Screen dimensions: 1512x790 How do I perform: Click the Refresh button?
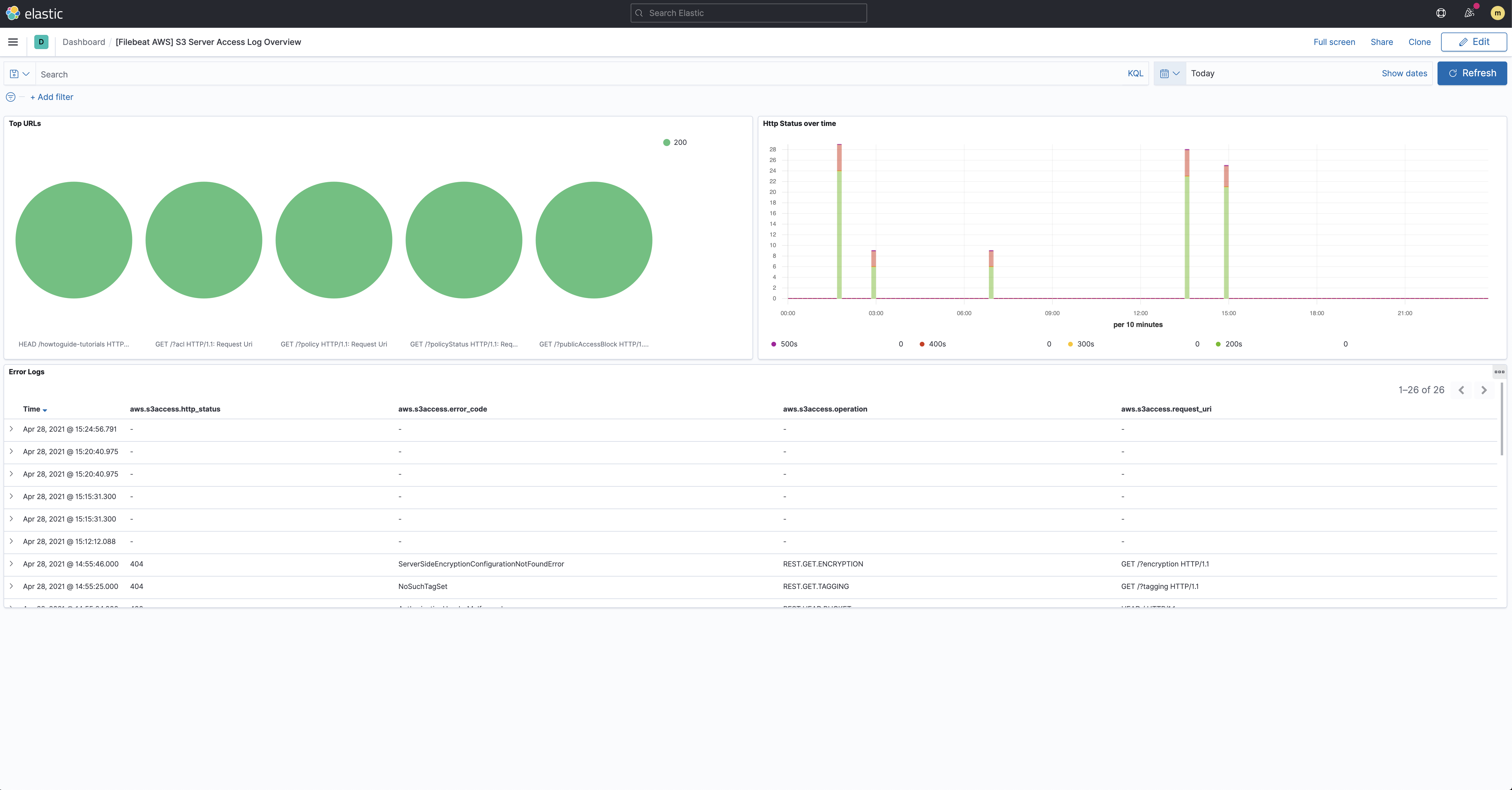1472,73
